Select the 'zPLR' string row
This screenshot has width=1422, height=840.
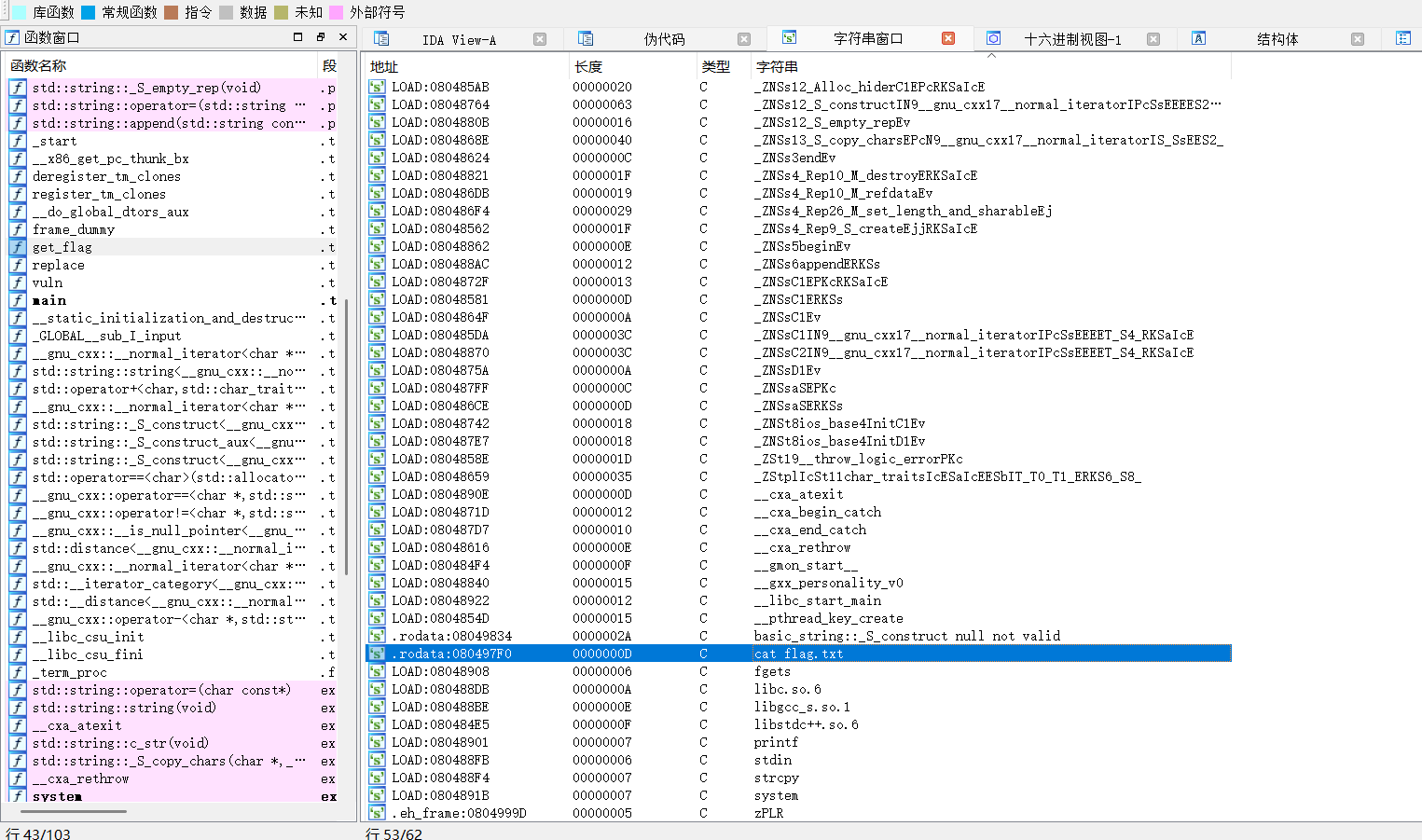click(798, 813)
